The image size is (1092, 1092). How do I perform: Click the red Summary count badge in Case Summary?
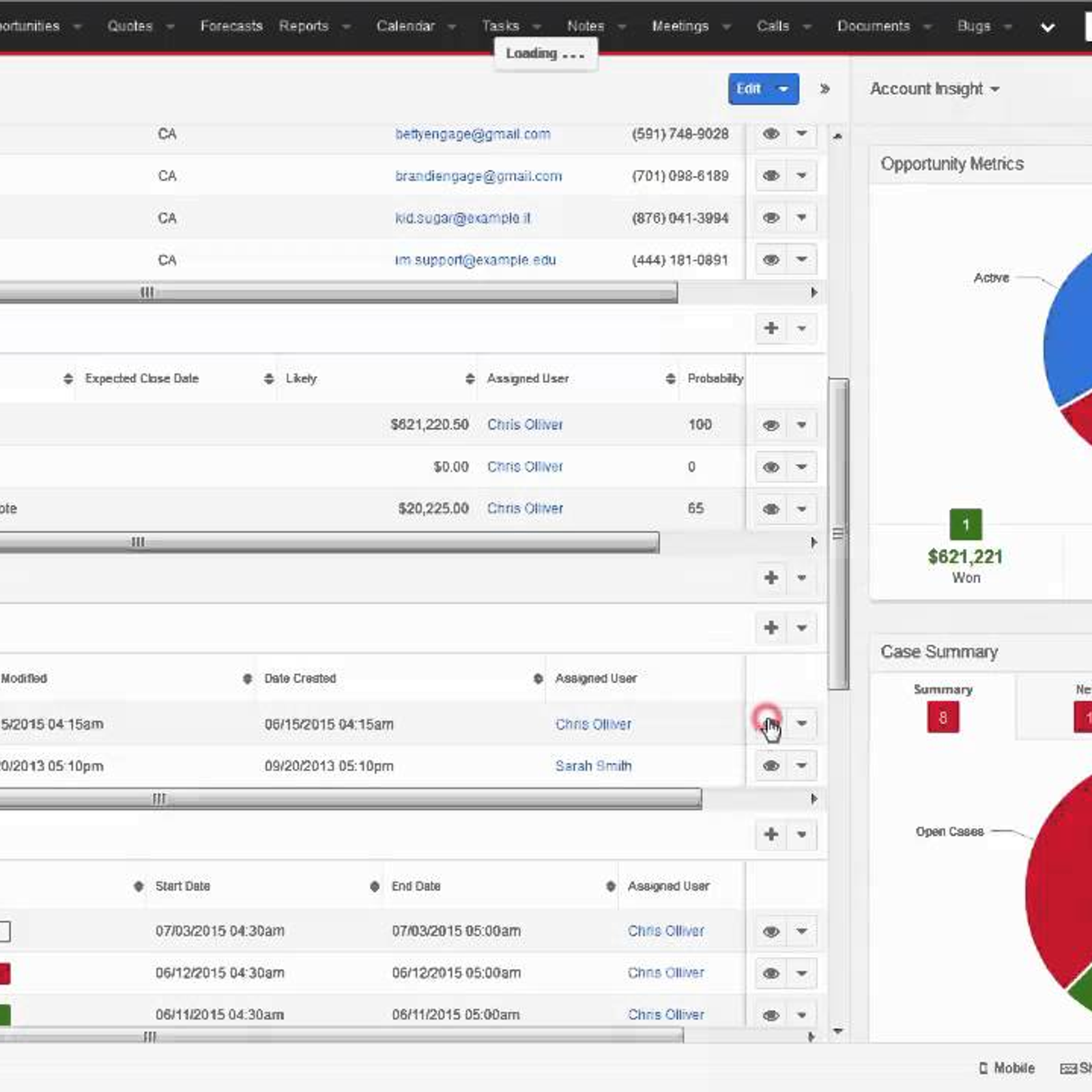pyautogui.click(x=943, y=717)
